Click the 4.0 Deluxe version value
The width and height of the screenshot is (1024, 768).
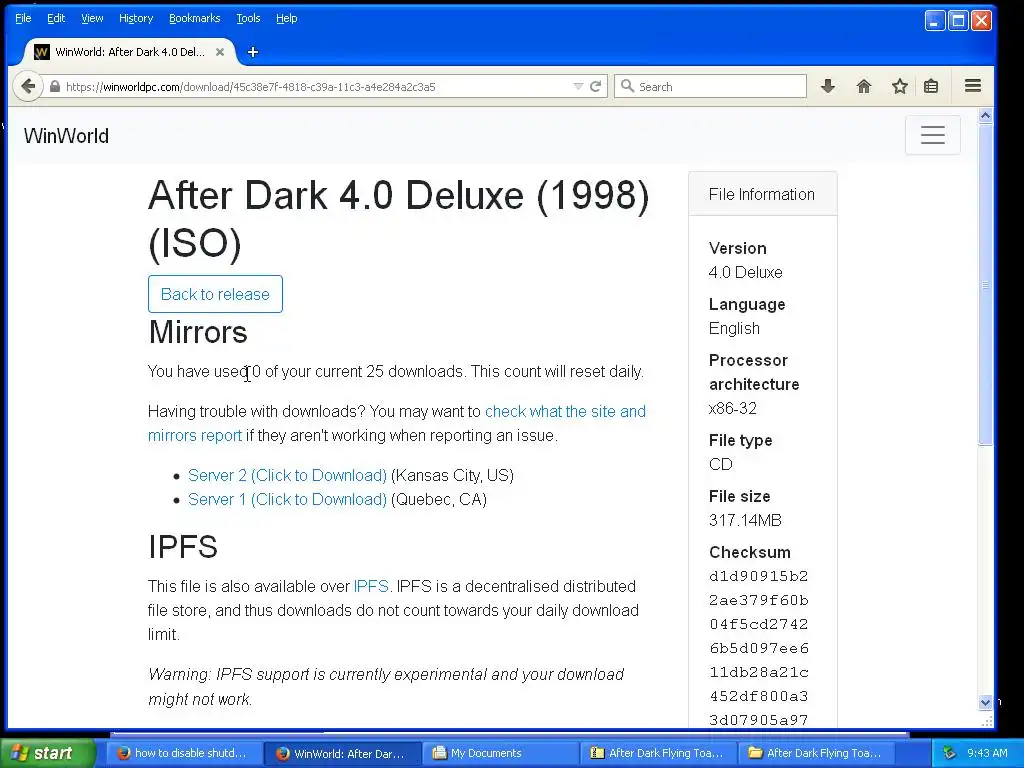[x=745, y=272]
